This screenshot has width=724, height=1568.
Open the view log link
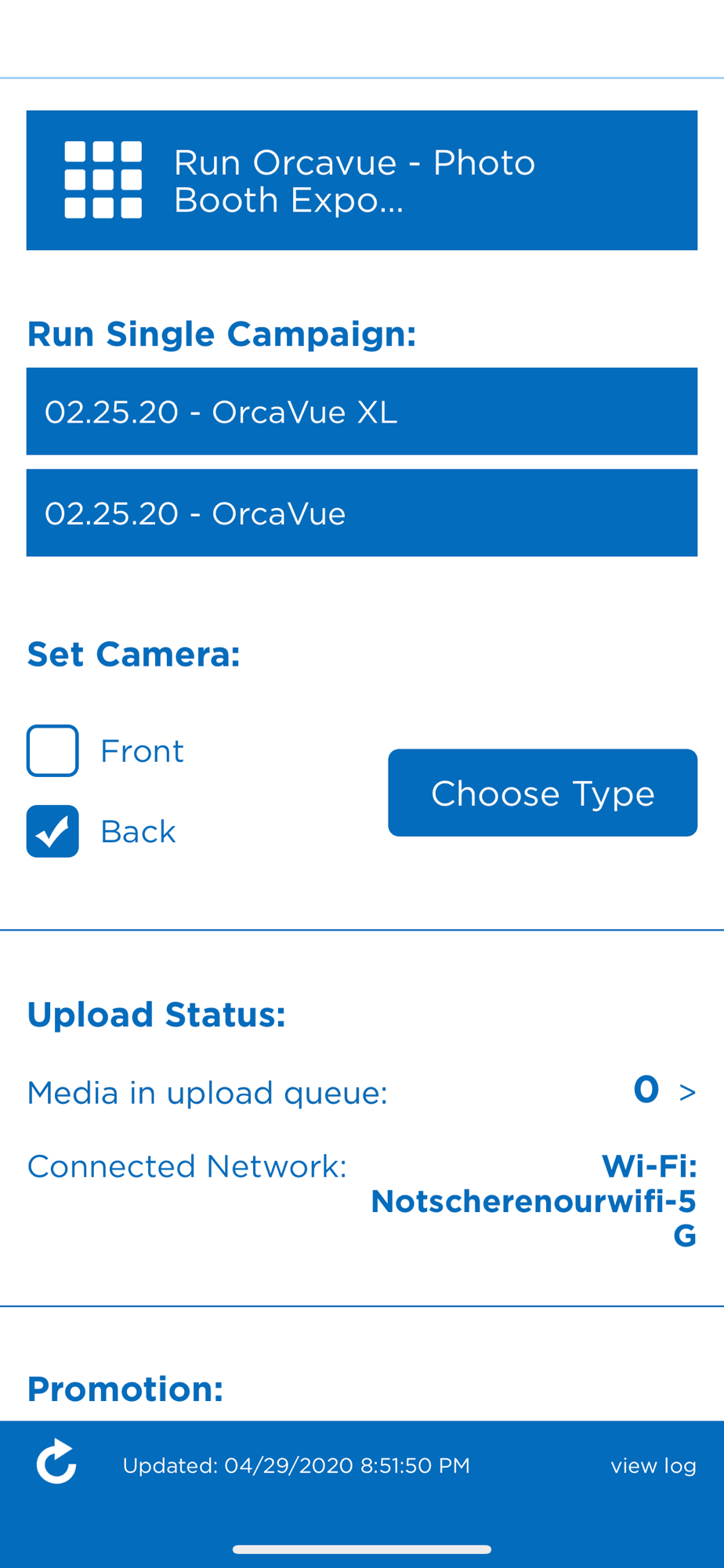tap(653, 1465)
